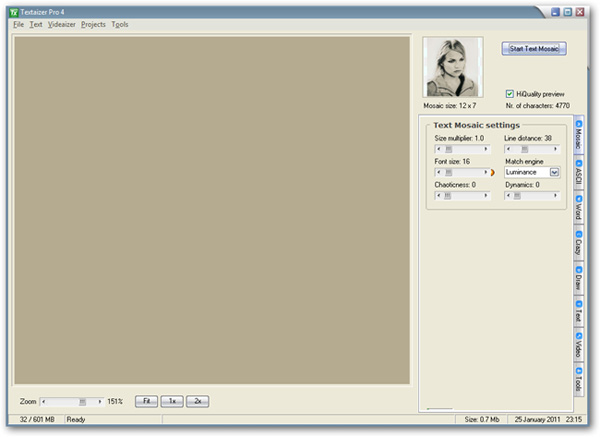Open the Videaizer menu
Screen dimensions: 600x437
(x=62, y=24)
